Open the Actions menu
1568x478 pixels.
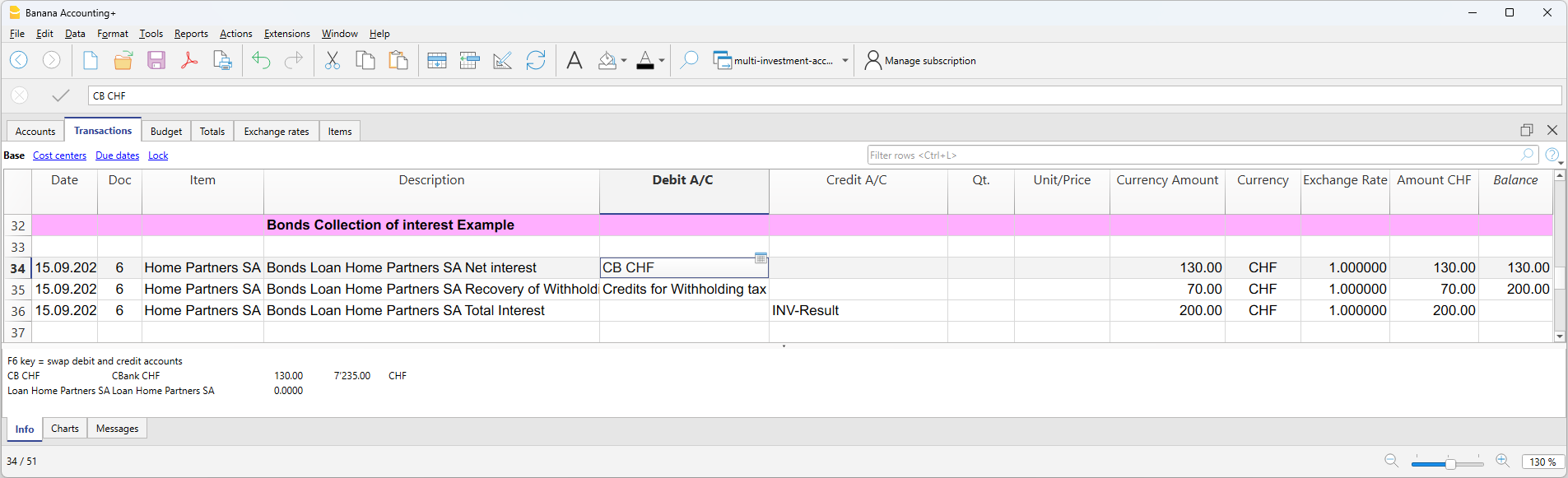235,34
